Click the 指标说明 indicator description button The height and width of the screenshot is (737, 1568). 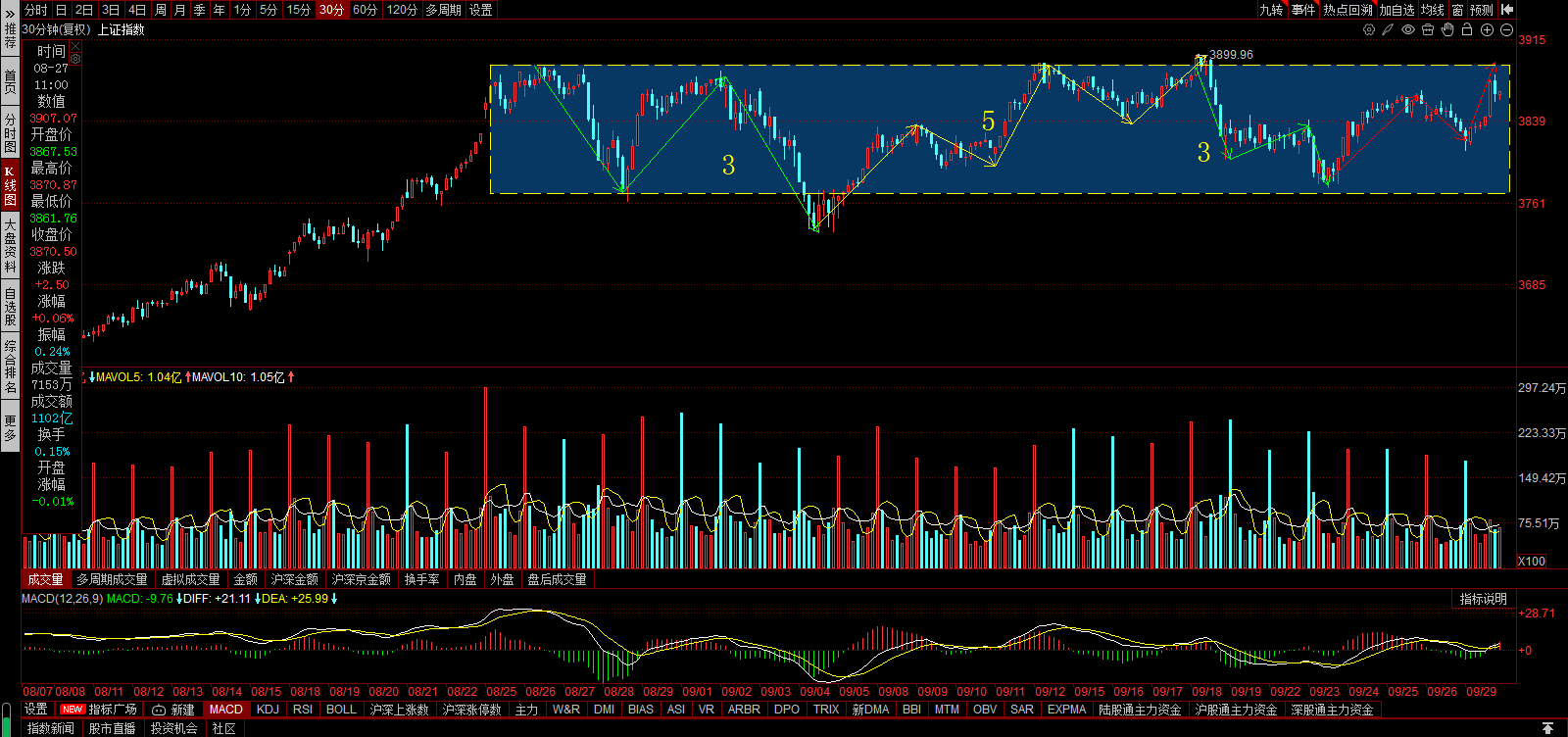point(1483,599)
